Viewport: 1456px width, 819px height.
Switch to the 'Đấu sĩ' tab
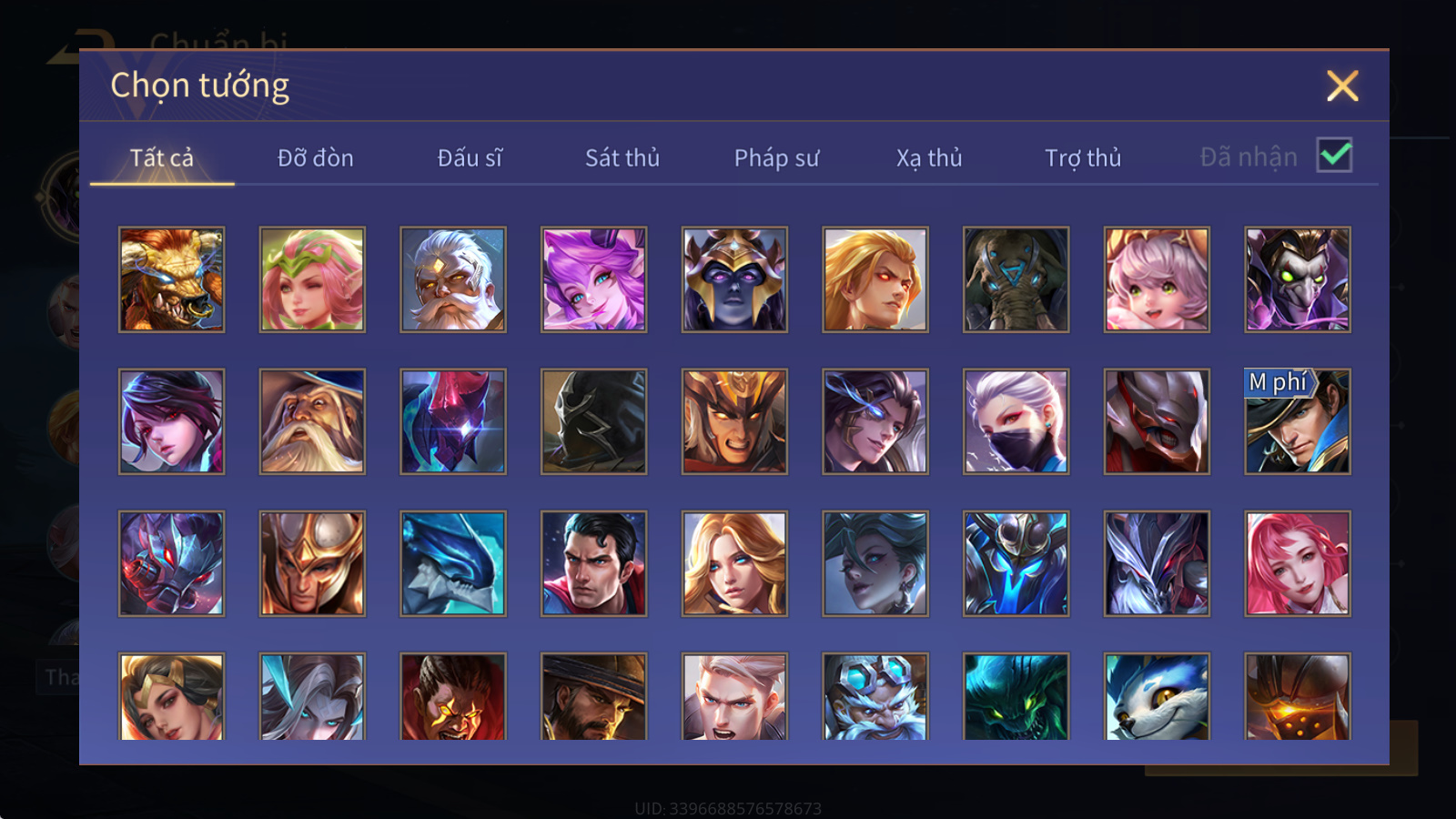(x=470, y=157)
